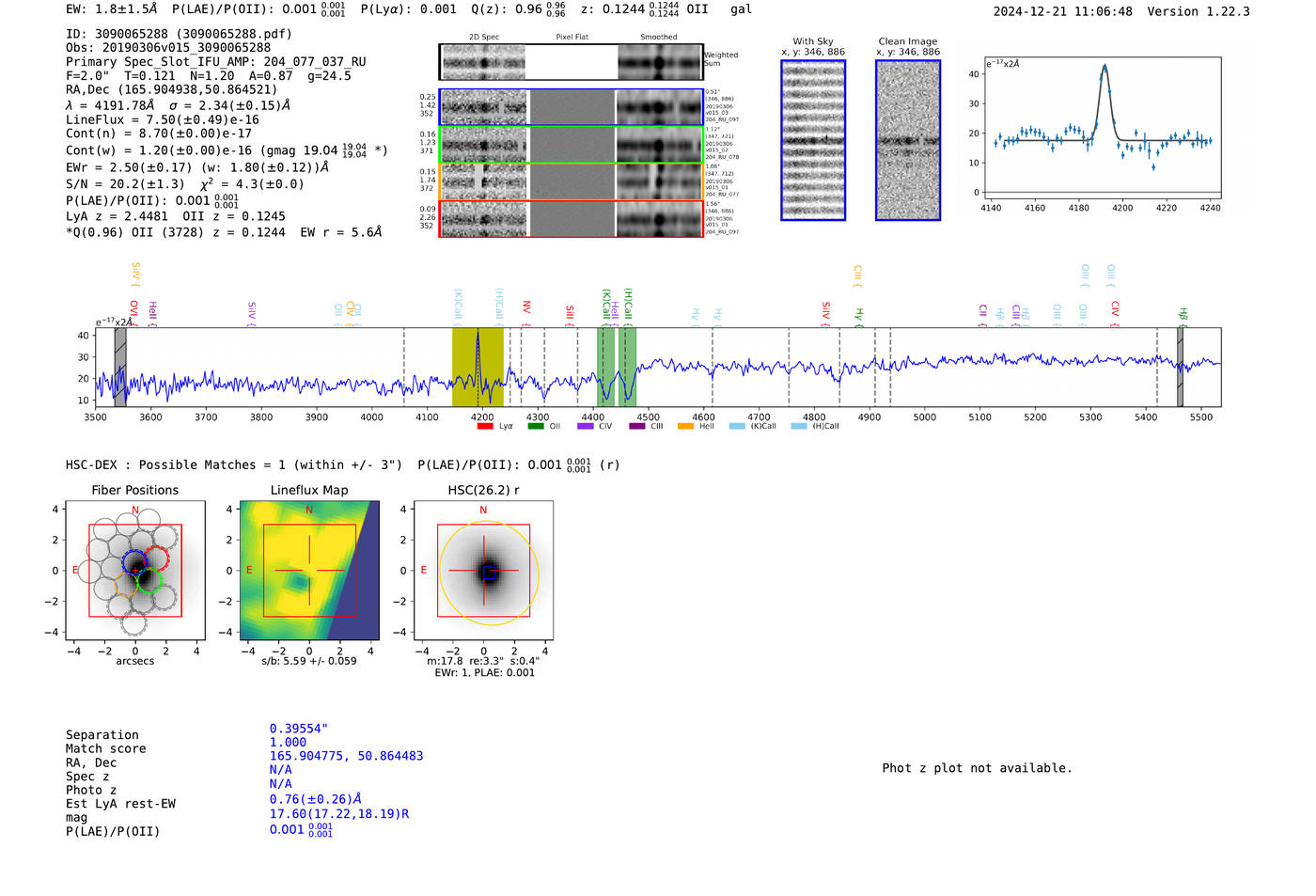Open the HSC(26.2) r image panel

(483, 571)
